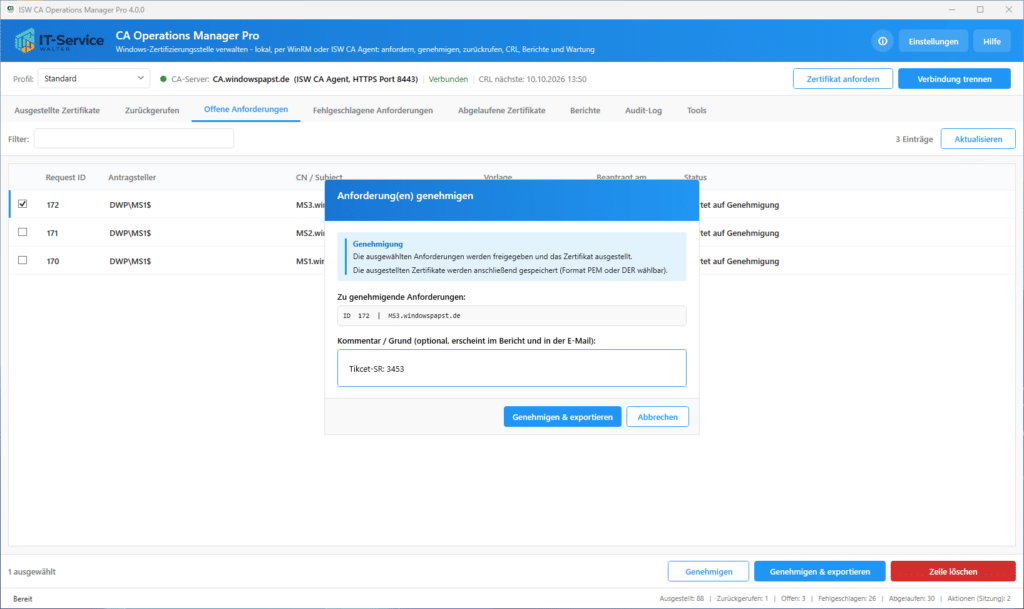Click Abbrechen in the dialog

(x=657, y=416)
